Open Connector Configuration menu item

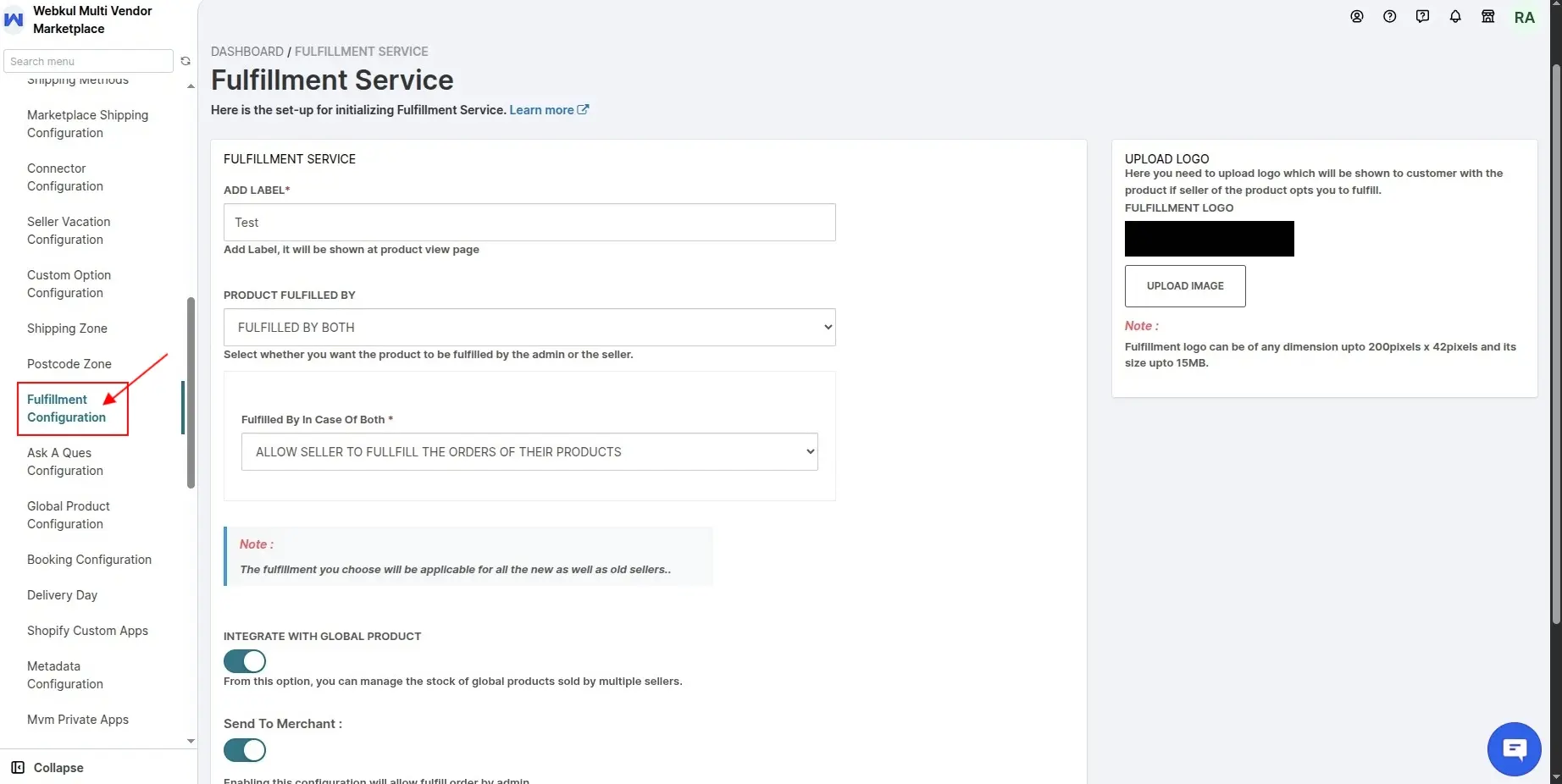65,177
